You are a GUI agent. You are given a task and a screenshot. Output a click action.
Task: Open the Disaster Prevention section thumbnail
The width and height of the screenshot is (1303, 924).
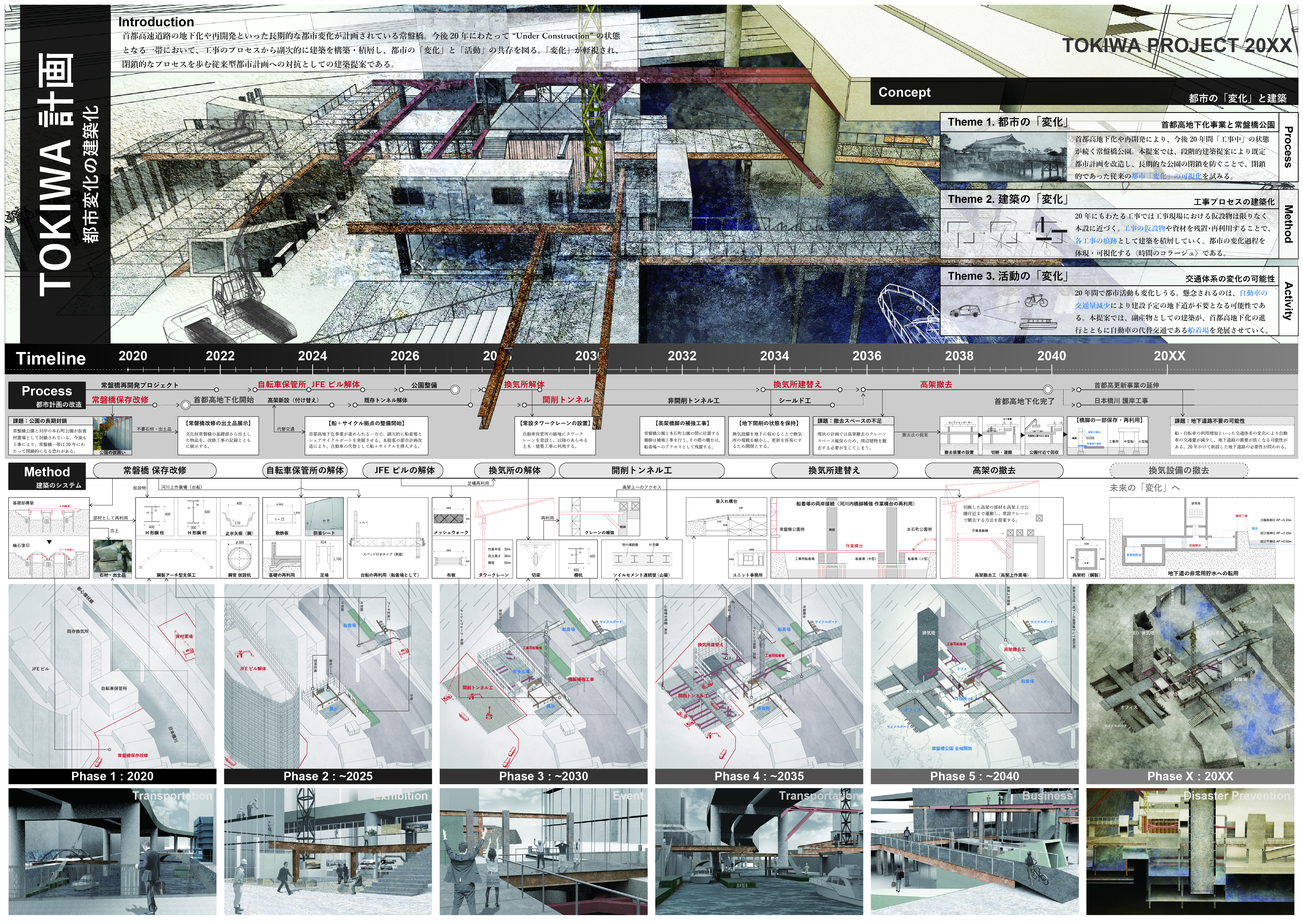pos(1190,851)
